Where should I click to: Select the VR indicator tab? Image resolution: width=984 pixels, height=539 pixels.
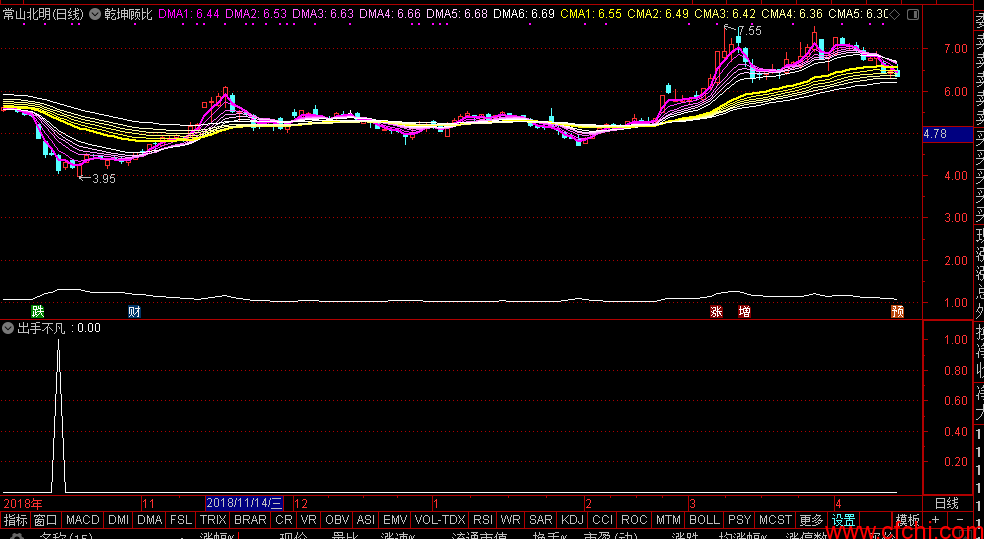pos(308,520)
